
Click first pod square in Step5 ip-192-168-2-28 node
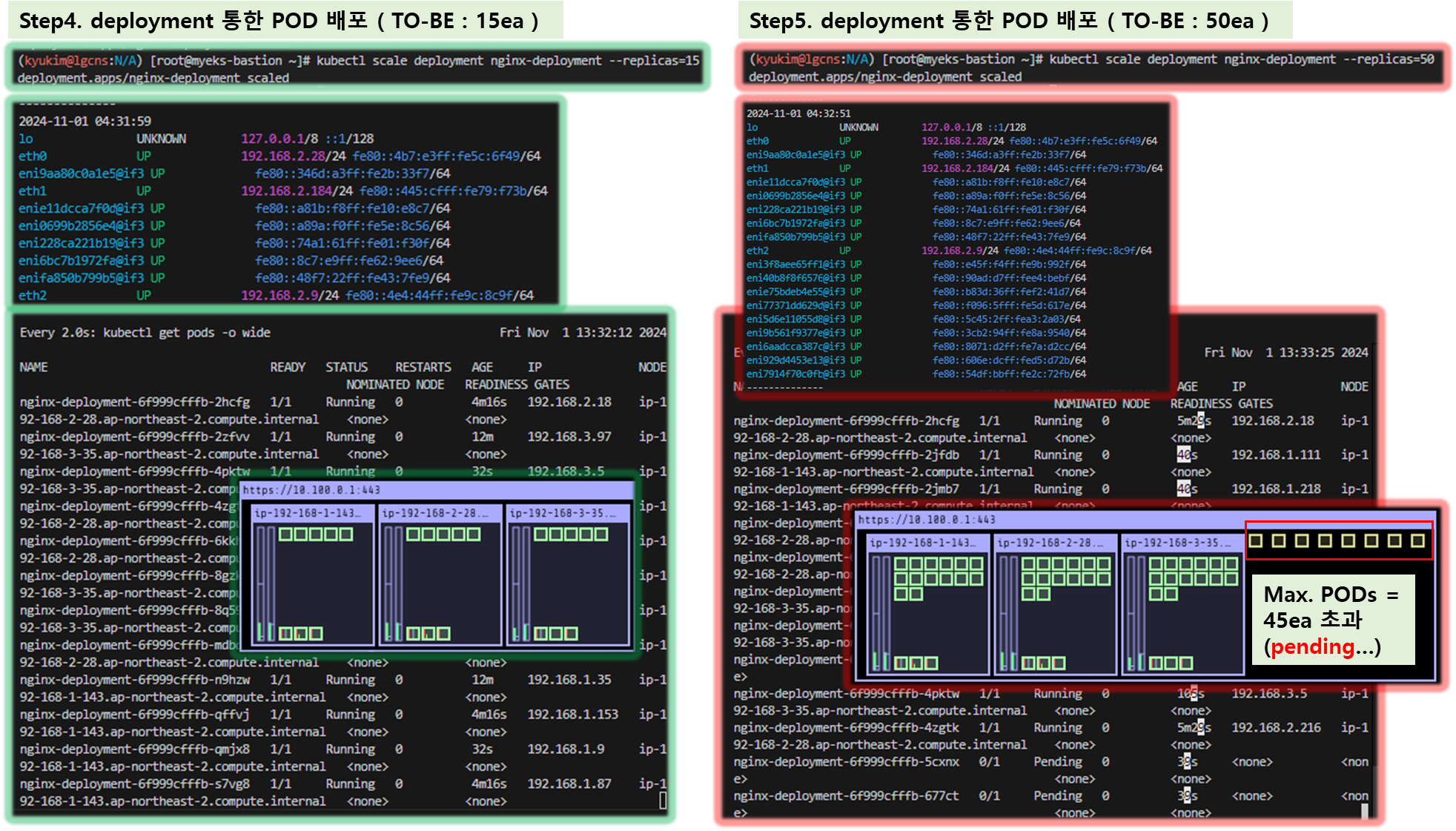pyautogui.click(x=1028, y=563)
